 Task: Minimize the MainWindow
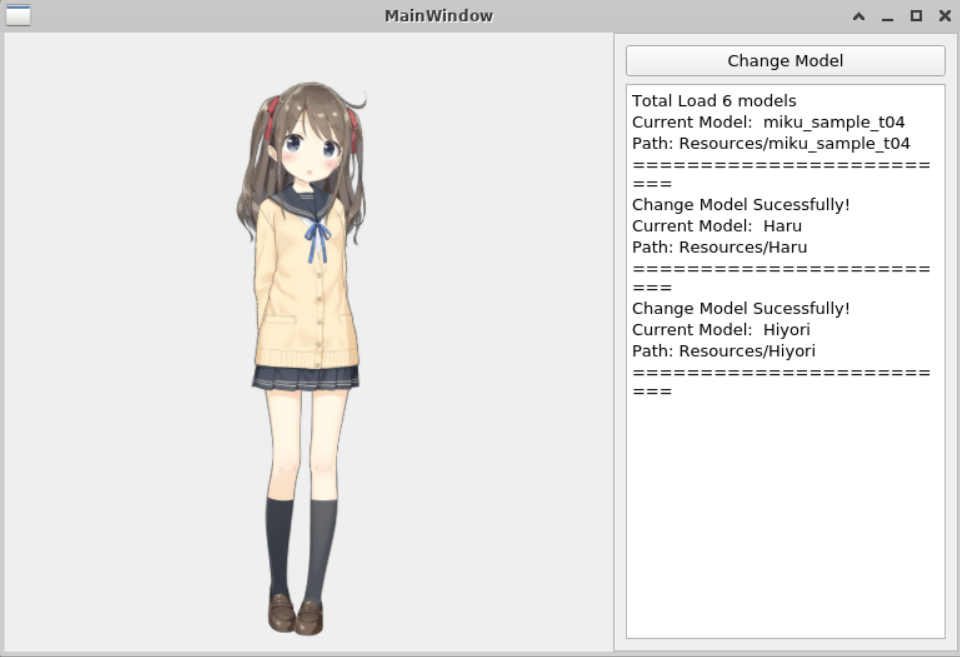coord(887,17)
